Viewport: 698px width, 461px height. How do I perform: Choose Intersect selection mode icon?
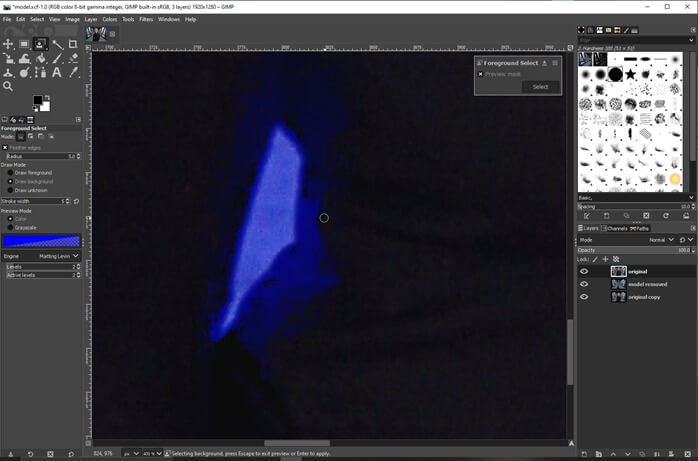point(51,137)
